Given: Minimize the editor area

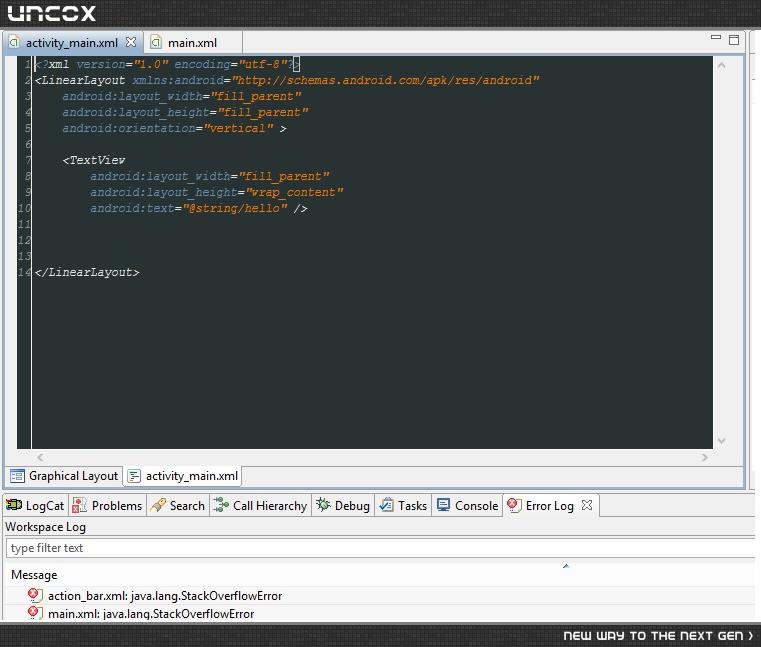Looking at the screenshot, I should coord(715,37).
